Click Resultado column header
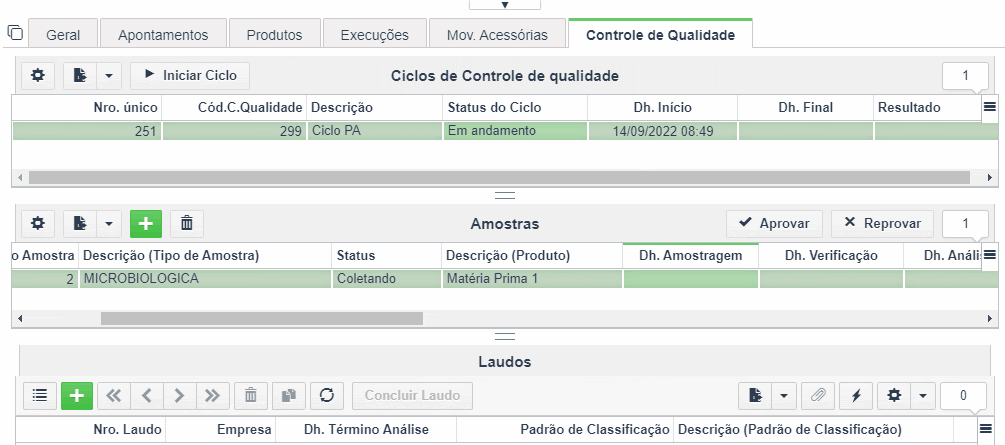 coord(927,108)
